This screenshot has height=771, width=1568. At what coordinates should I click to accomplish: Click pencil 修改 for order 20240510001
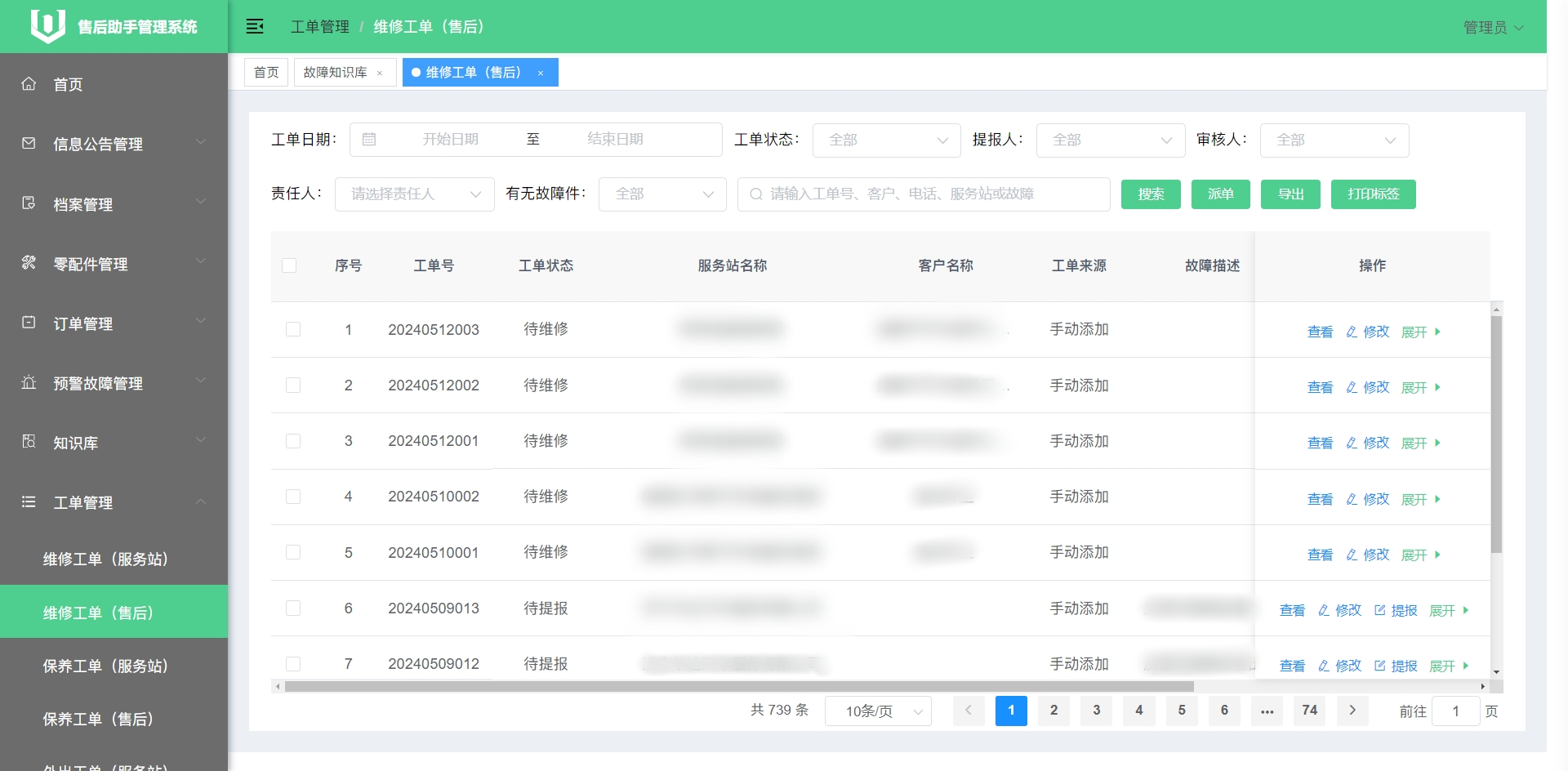[1368, 555]
